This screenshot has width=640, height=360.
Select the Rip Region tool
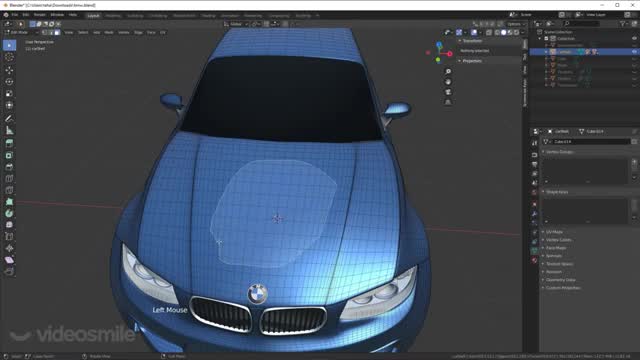click(9, 271)
